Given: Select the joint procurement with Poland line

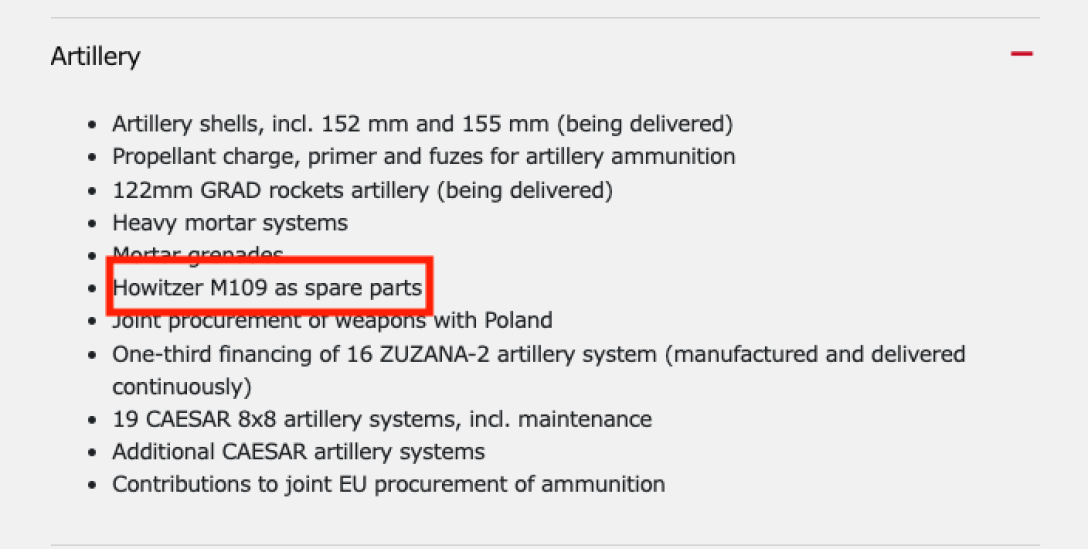Looking at the screenshot, I should click(x=332, y=321).
